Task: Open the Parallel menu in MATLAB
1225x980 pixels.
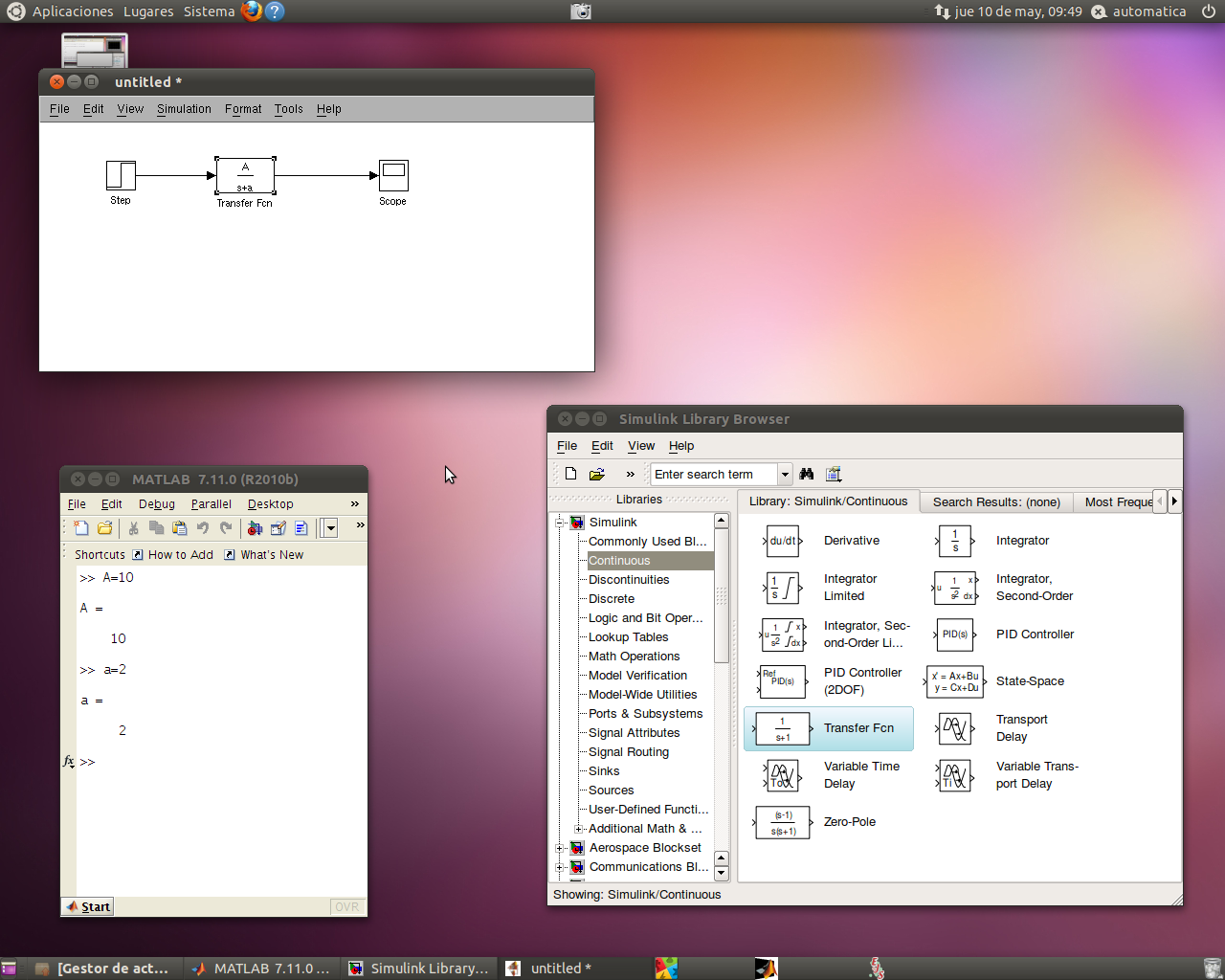Action: pyautogui.click(x=212, y=504)
